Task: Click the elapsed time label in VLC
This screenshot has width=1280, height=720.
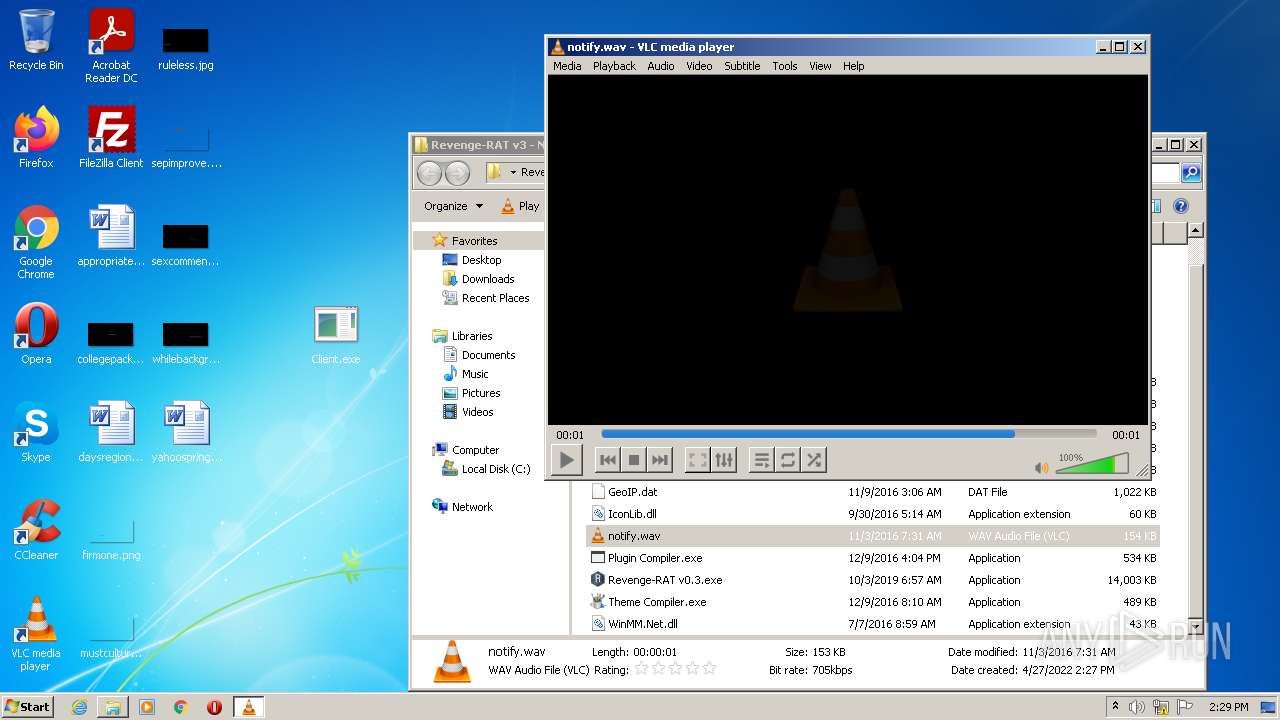Action: pos(570,435)
